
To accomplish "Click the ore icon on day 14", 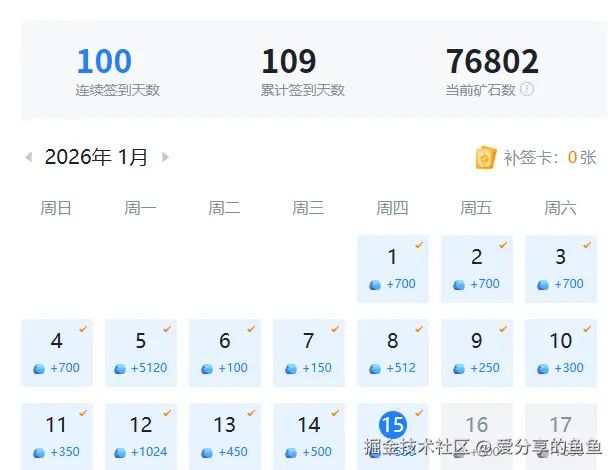I will pos(291,453).
